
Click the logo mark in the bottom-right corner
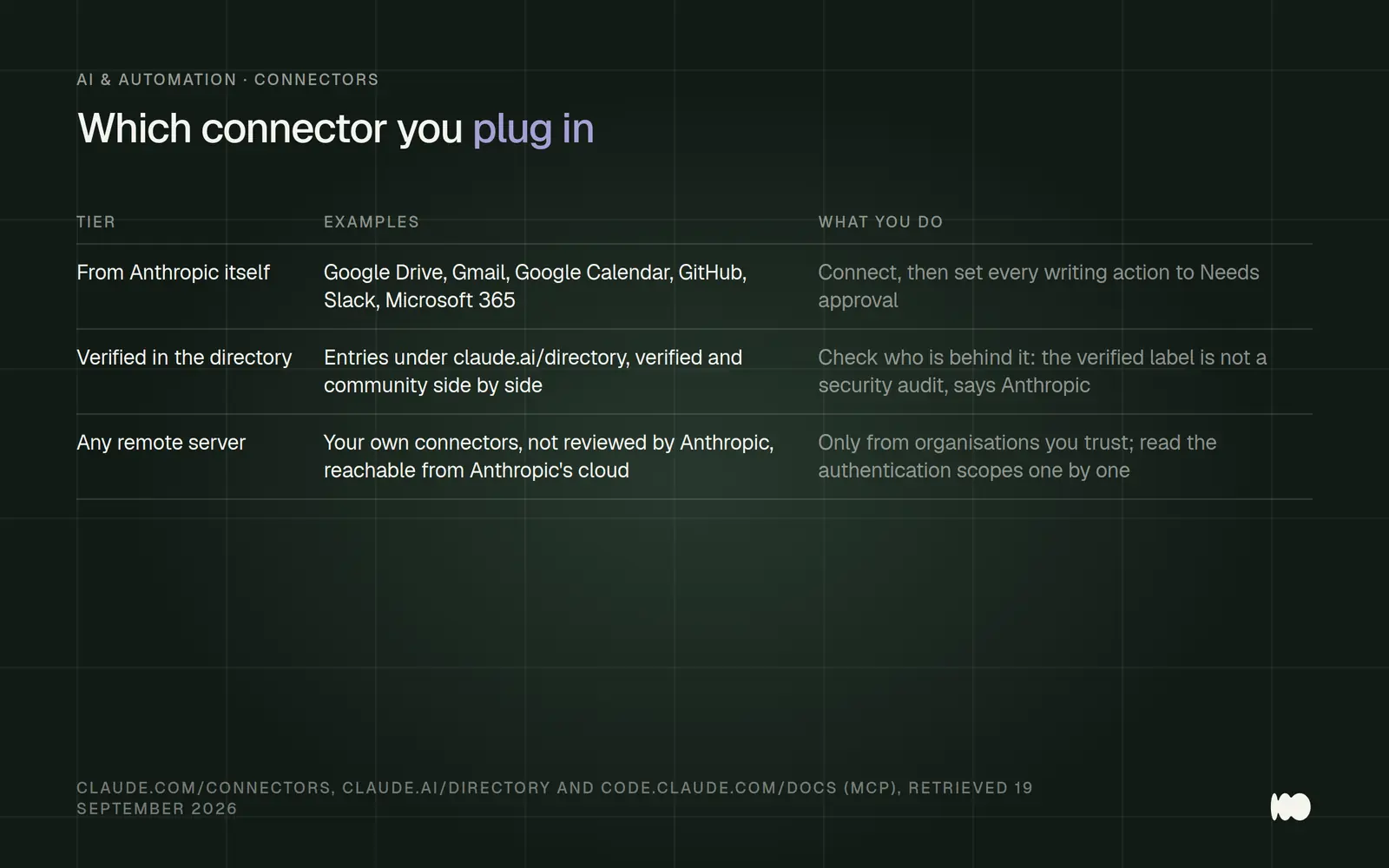click(1290, 806)
